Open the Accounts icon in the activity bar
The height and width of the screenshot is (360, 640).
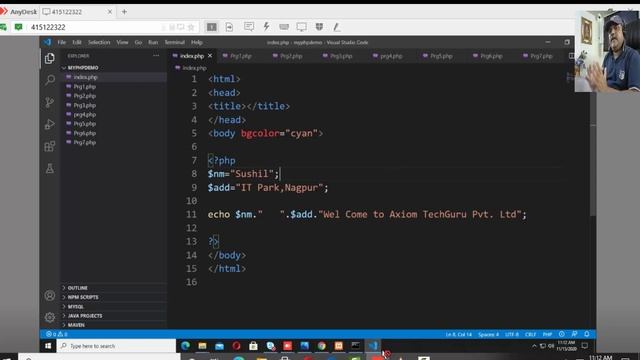pyautogui.click(x=50, y=295)
